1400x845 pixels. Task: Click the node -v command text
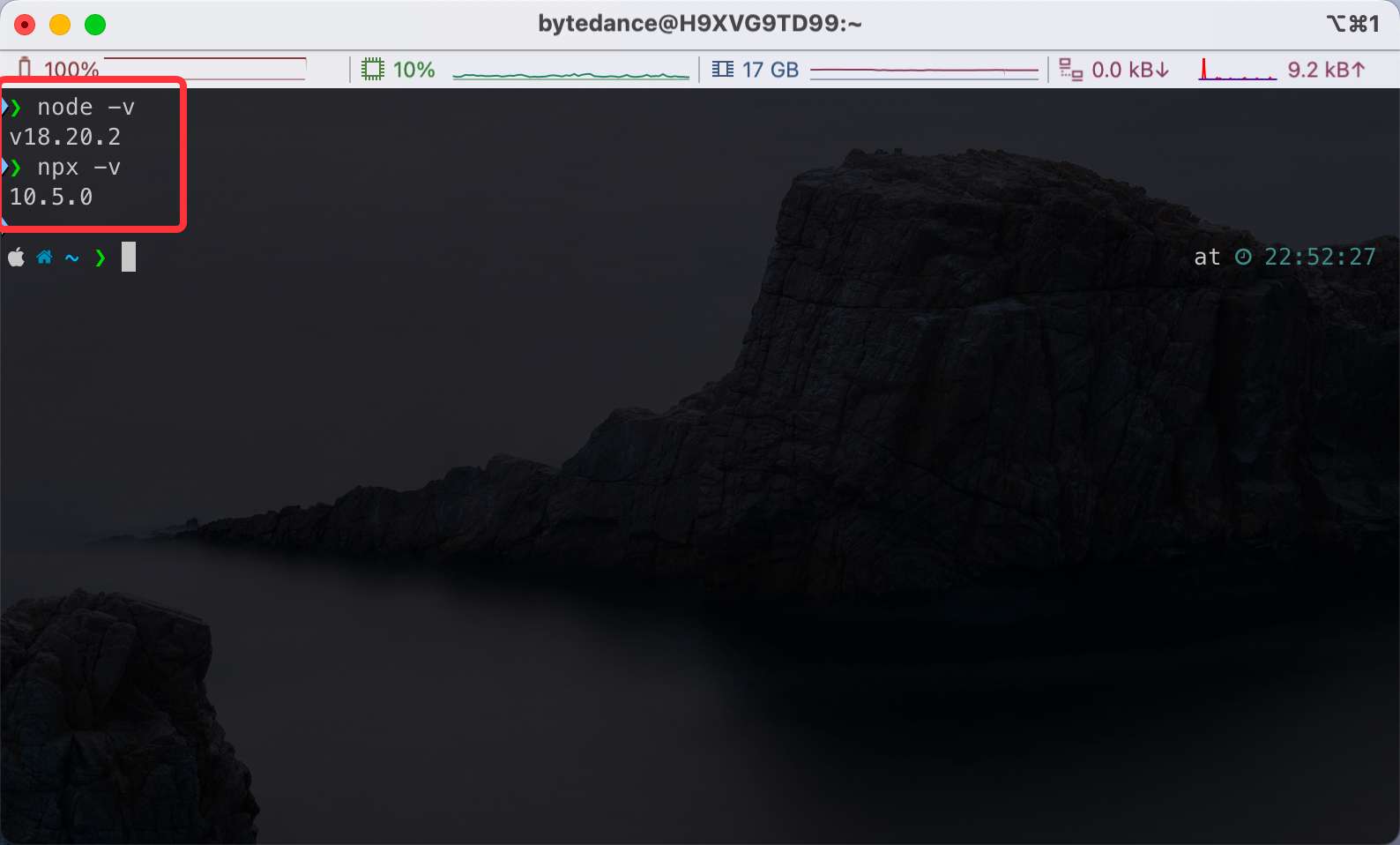86,107
